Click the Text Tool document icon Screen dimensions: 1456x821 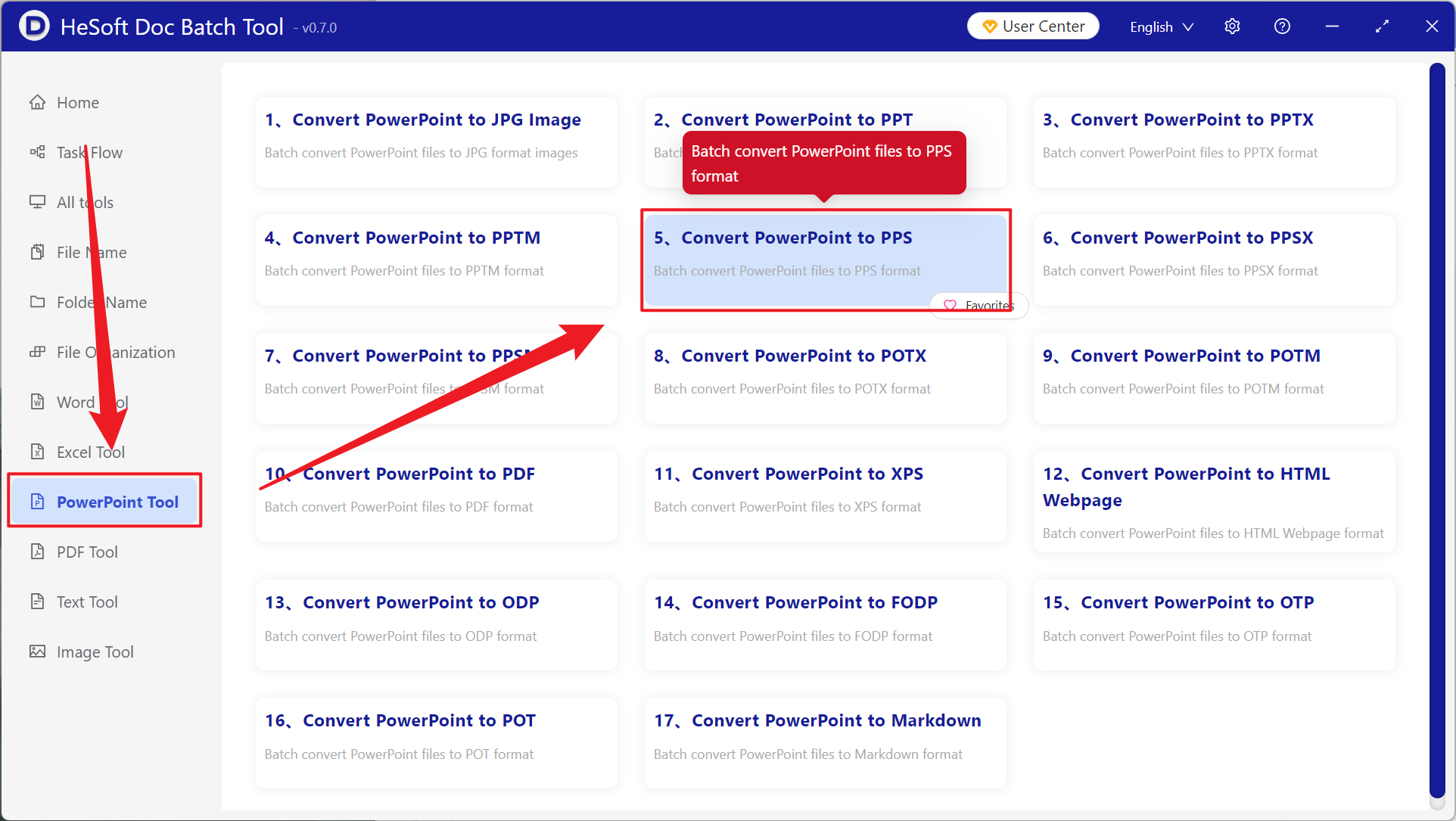(x=37, y=602)
